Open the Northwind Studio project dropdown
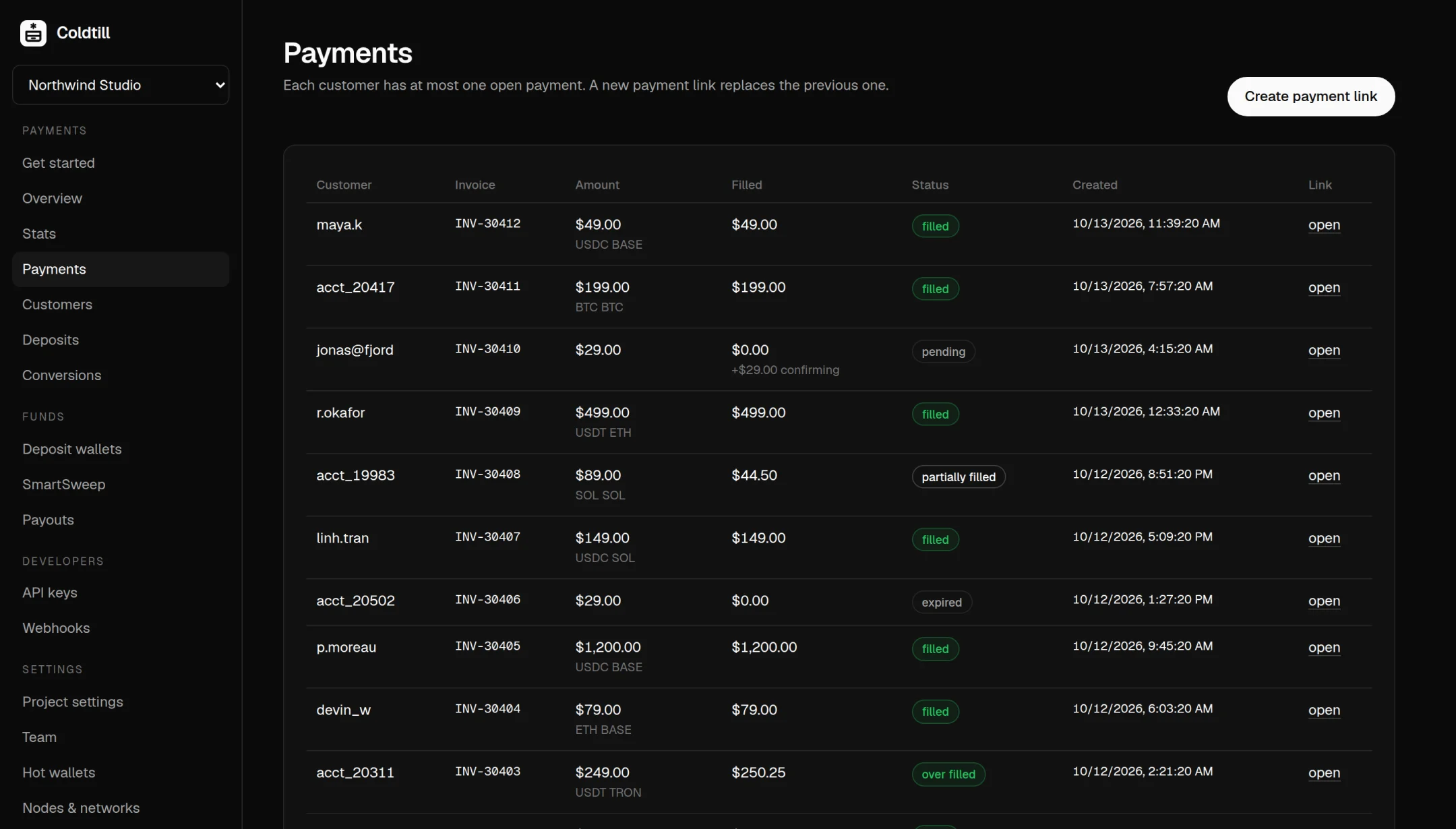 [x=121, y=85]
